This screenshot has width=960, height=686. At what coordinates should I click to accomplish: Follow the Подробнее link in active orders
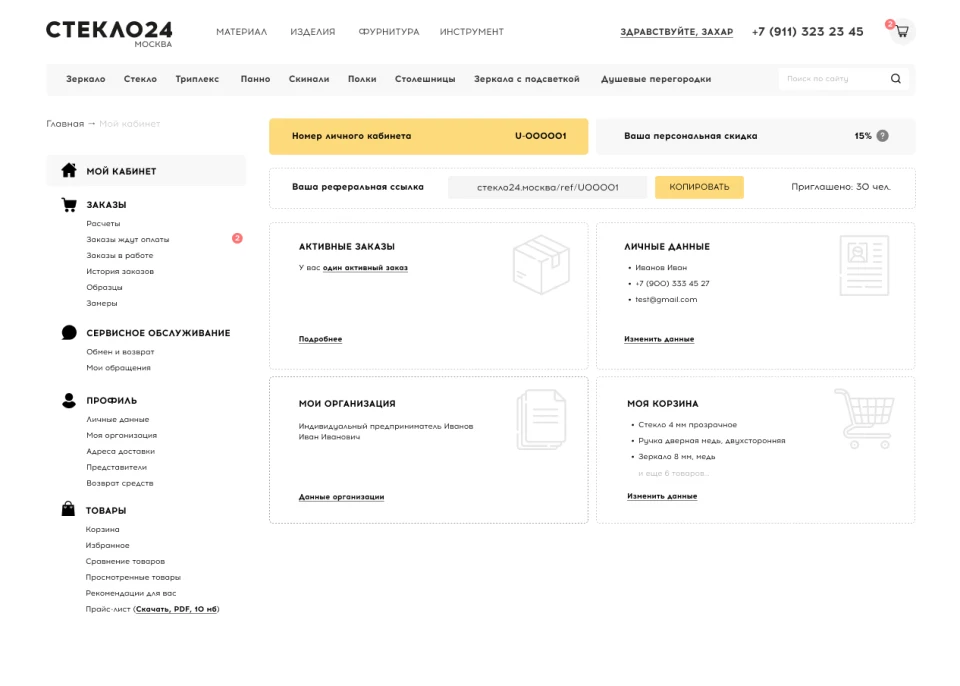pyautogui.click(x=320, y=339)
